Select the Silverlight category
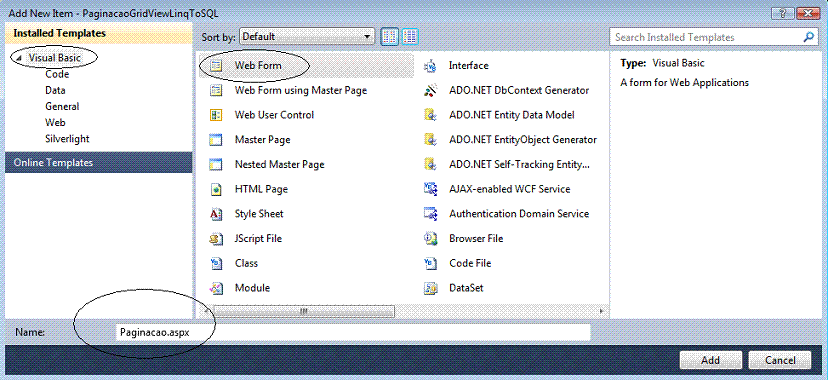828x380 pixels. click(67, 139)
